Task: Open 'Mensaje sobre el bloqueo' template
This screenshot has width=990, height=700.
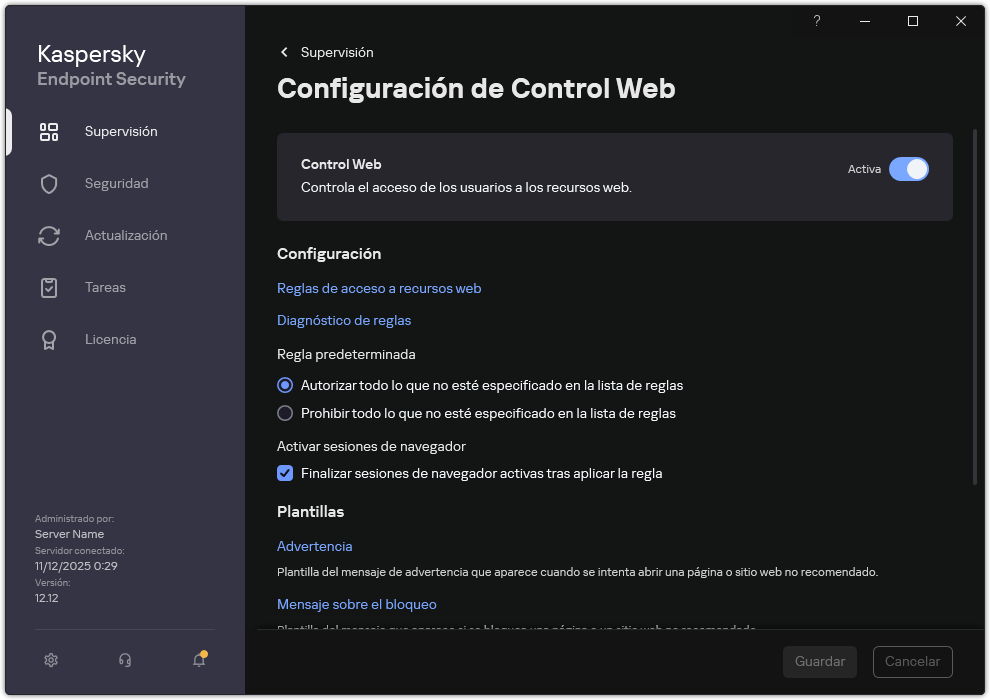Action: coord(355,604)
